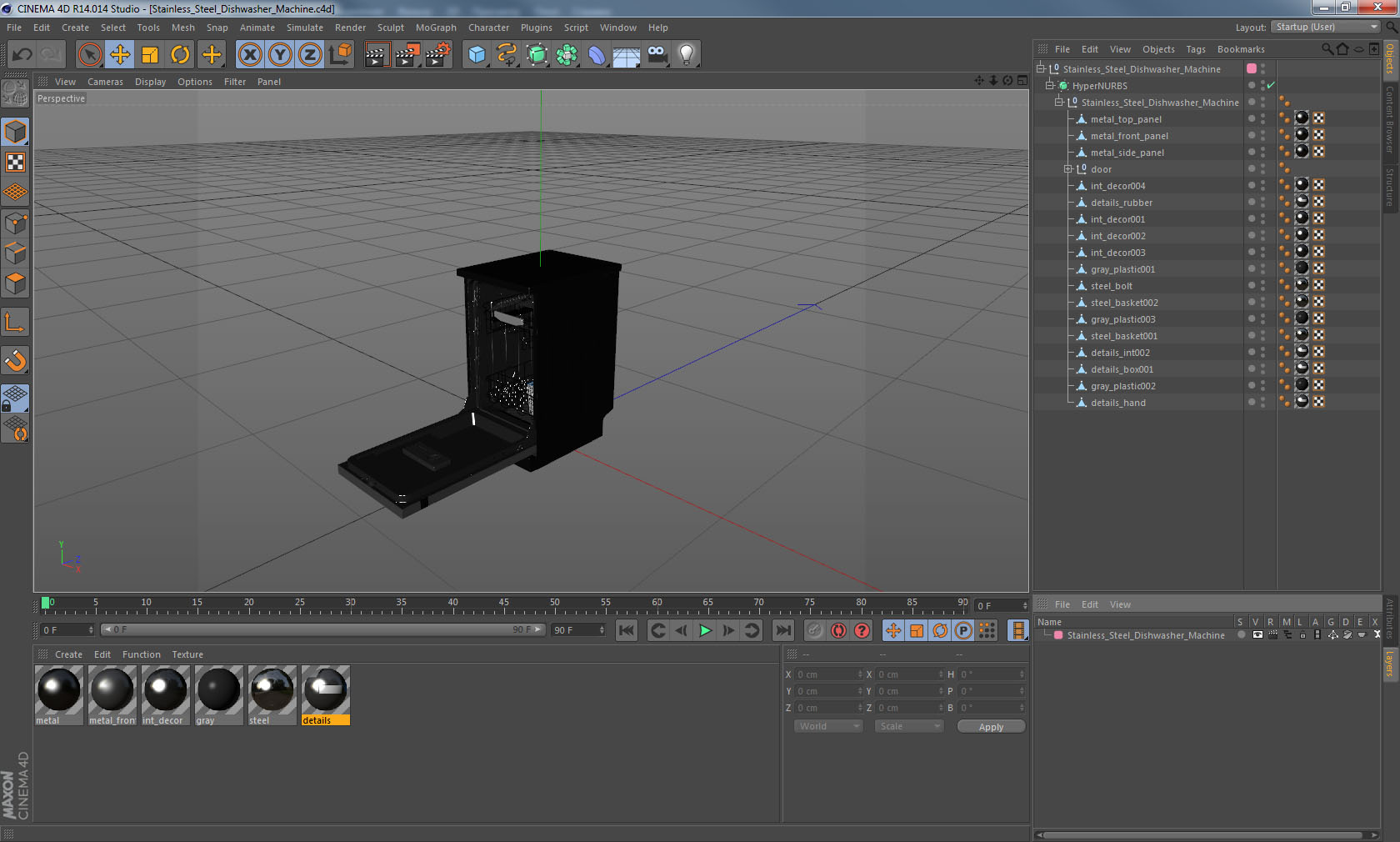Click the pink layer color of root object

[x=1252, y=68]
